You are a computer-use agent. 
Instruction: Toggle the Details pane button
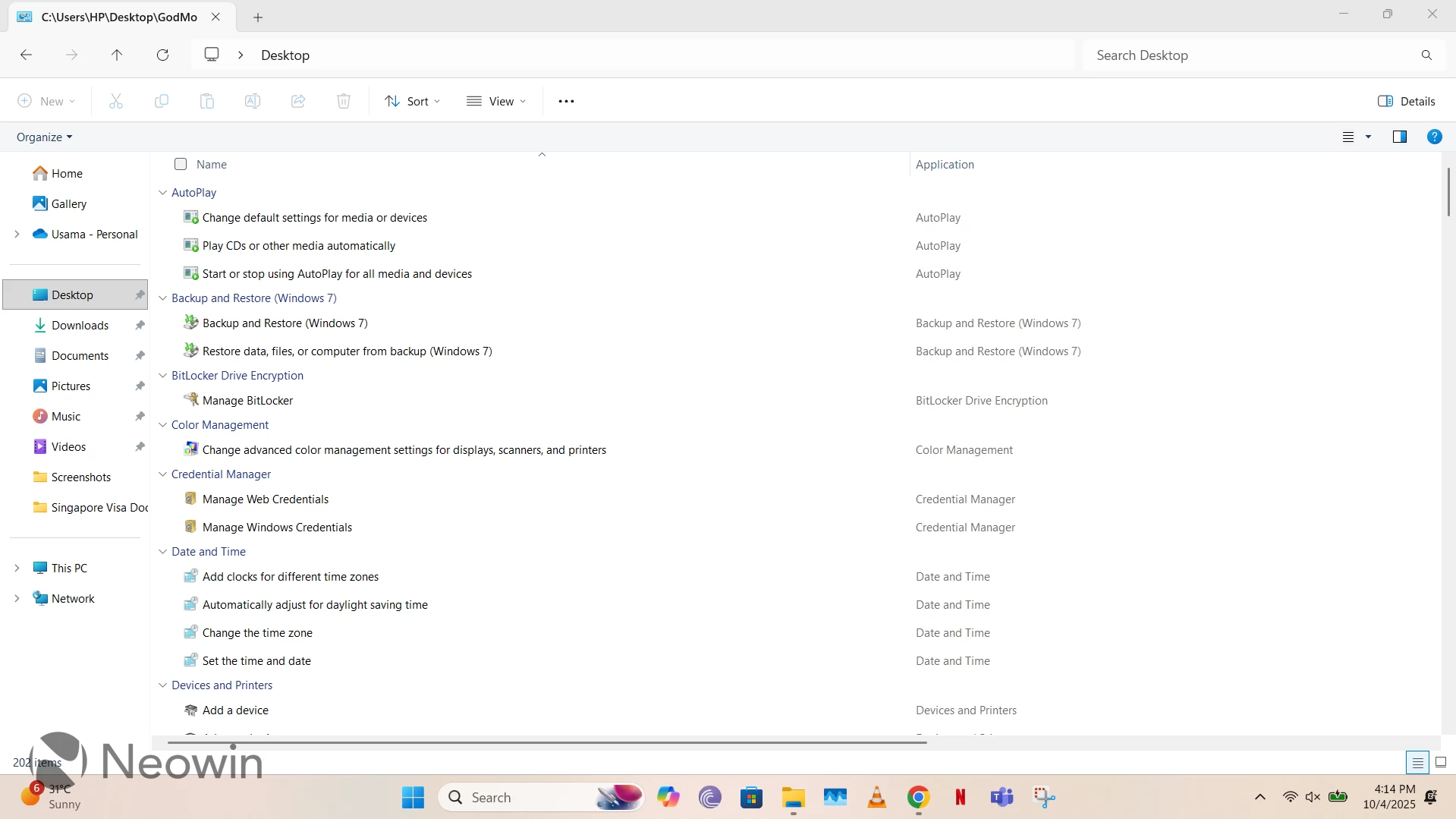(x=1406, y=101)
